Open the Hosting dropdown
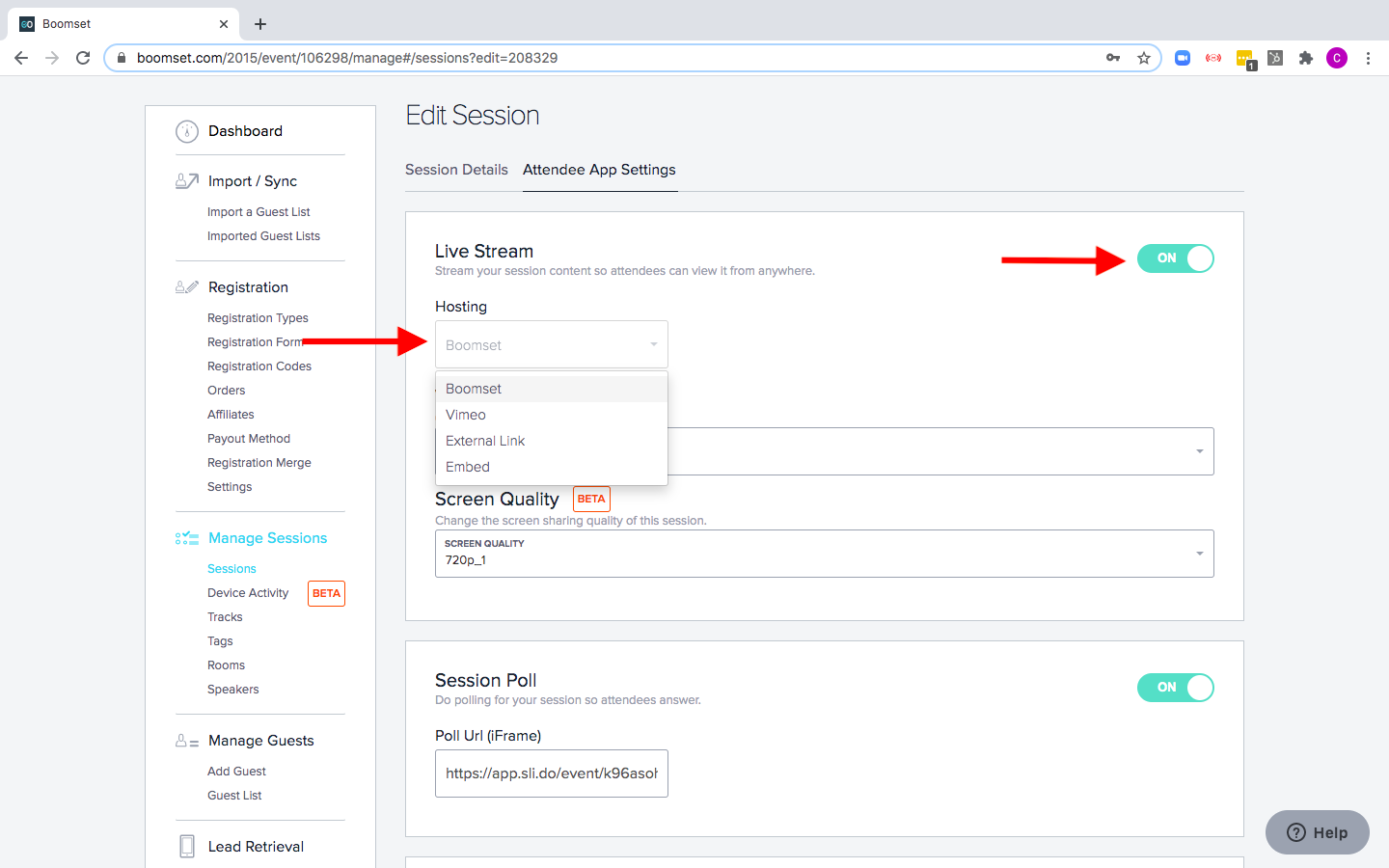This screenshot has width=1389, height=868. tap(552, 344)
